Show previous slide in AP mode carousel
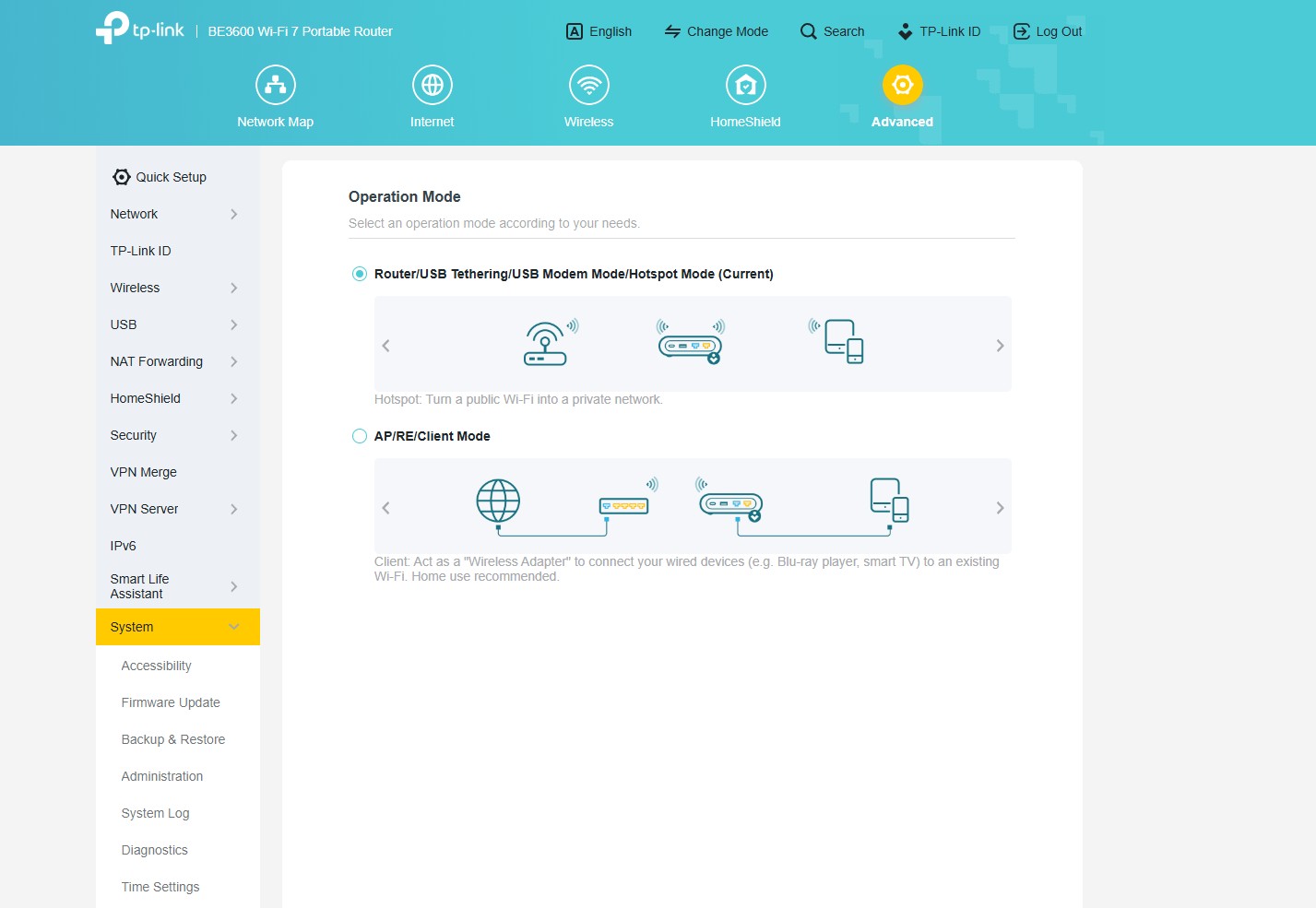 click(385, 508)
